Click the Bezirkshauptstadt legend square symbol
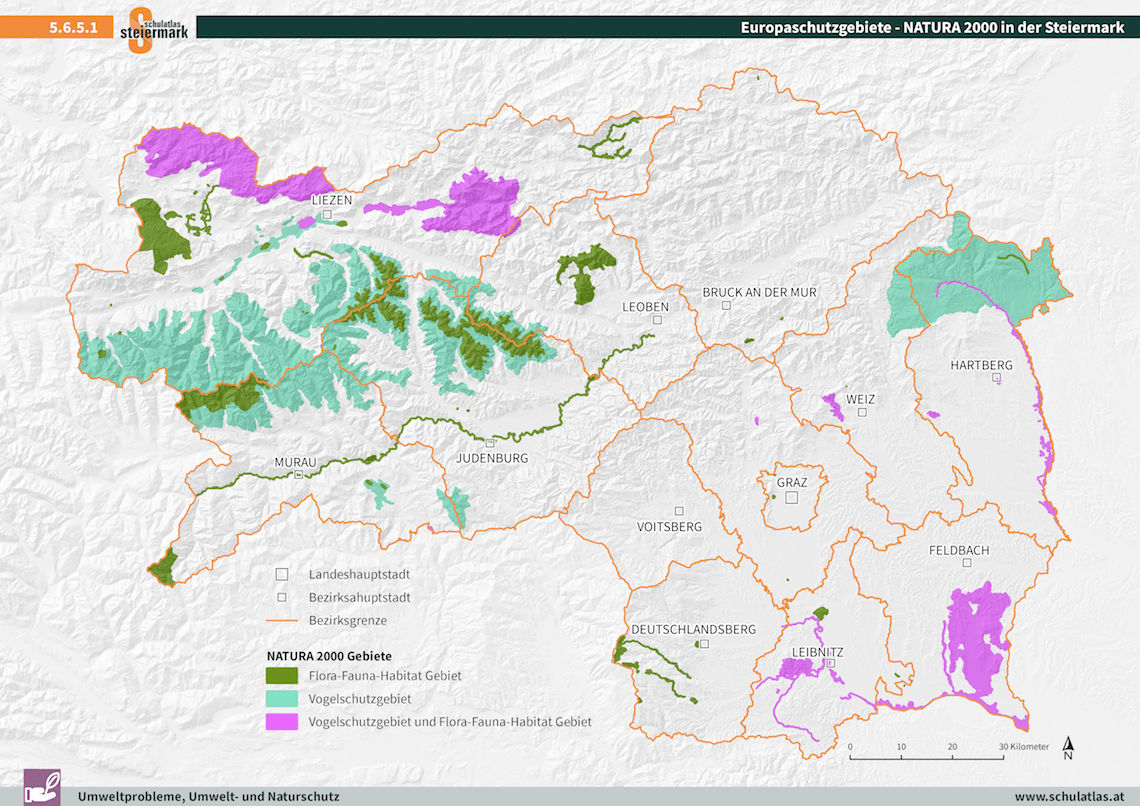Image resolution: width=1140 pixels, height=806 pixels. [x=282, y=597]
